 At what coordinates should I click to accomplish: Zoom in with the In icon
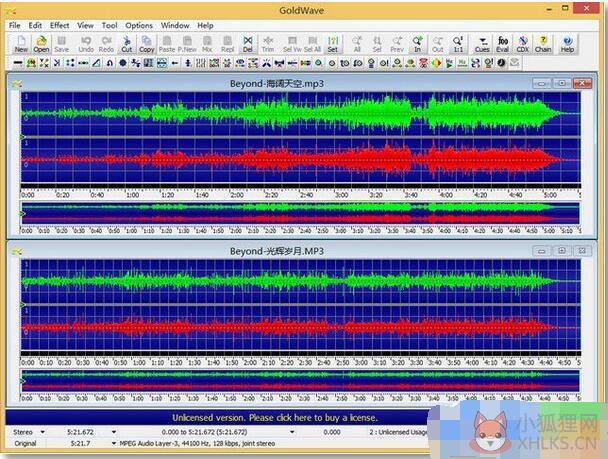417,44
